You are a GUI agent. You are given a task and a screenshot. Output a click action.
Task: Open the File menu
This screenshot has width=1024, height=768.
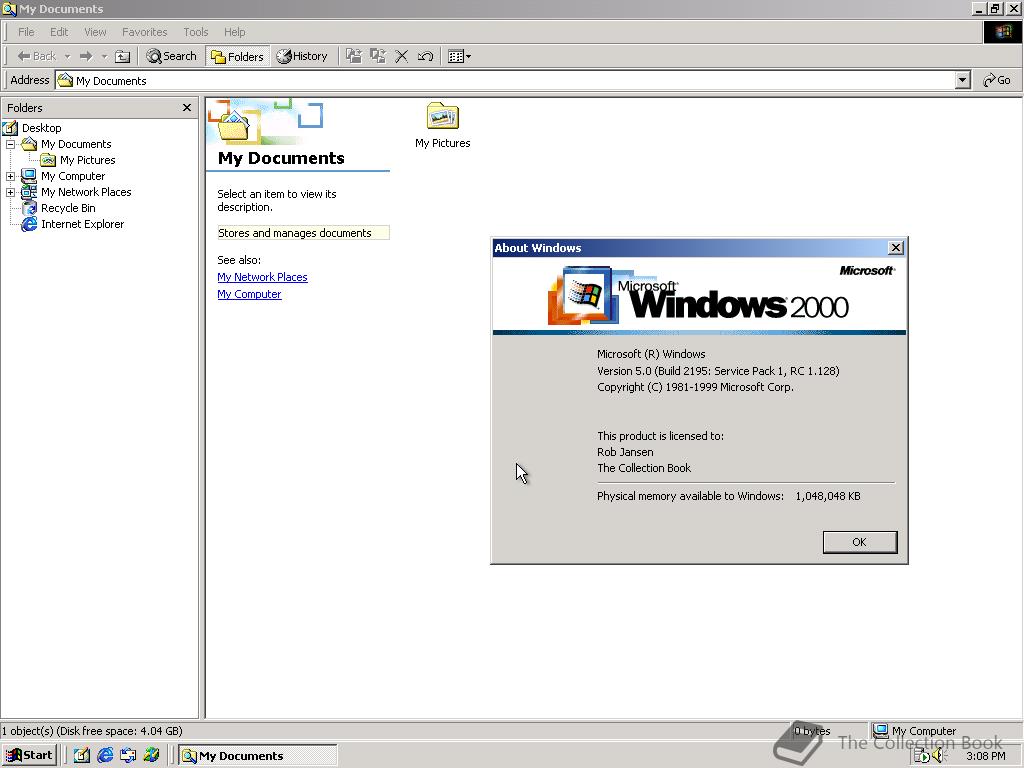click(26, 32)
